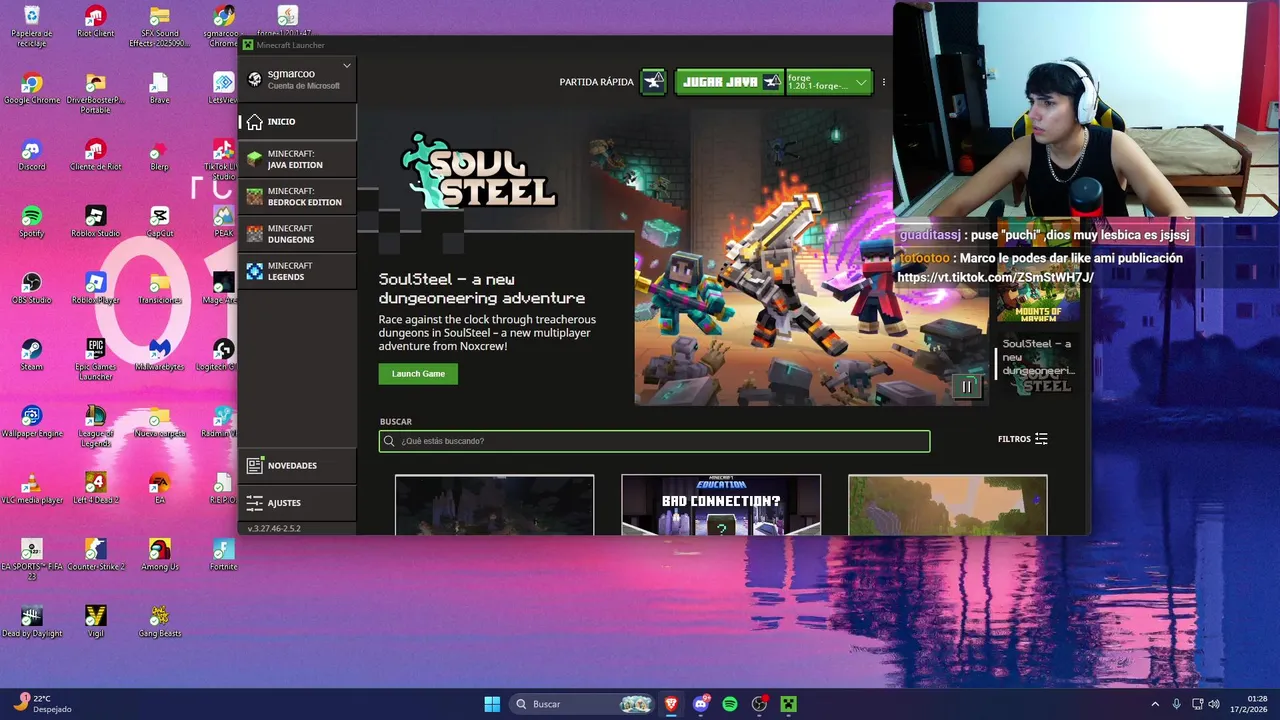
Task: Open the Fortnite desktop icon
Action: click(x=223, y=555)
